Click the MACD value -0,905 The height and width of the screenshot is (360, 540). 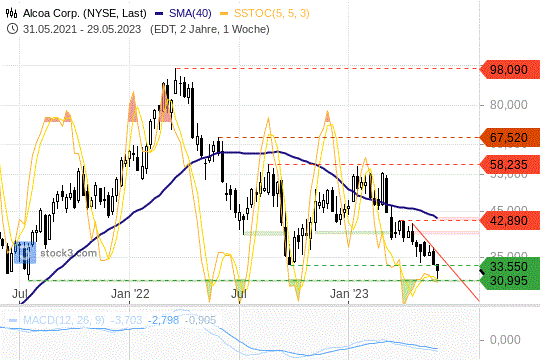pos(200,320)
